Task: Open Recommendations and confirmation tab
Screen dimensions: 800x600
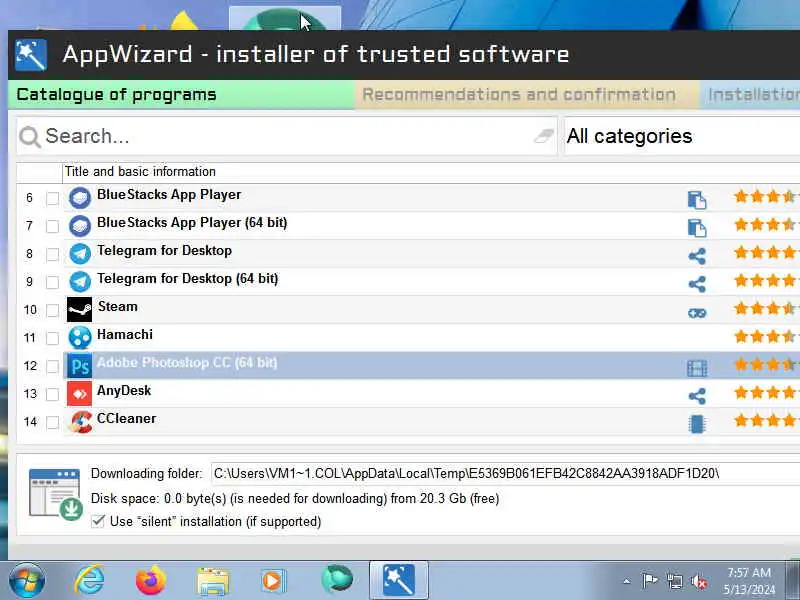Action: click(x=527, y=94)
